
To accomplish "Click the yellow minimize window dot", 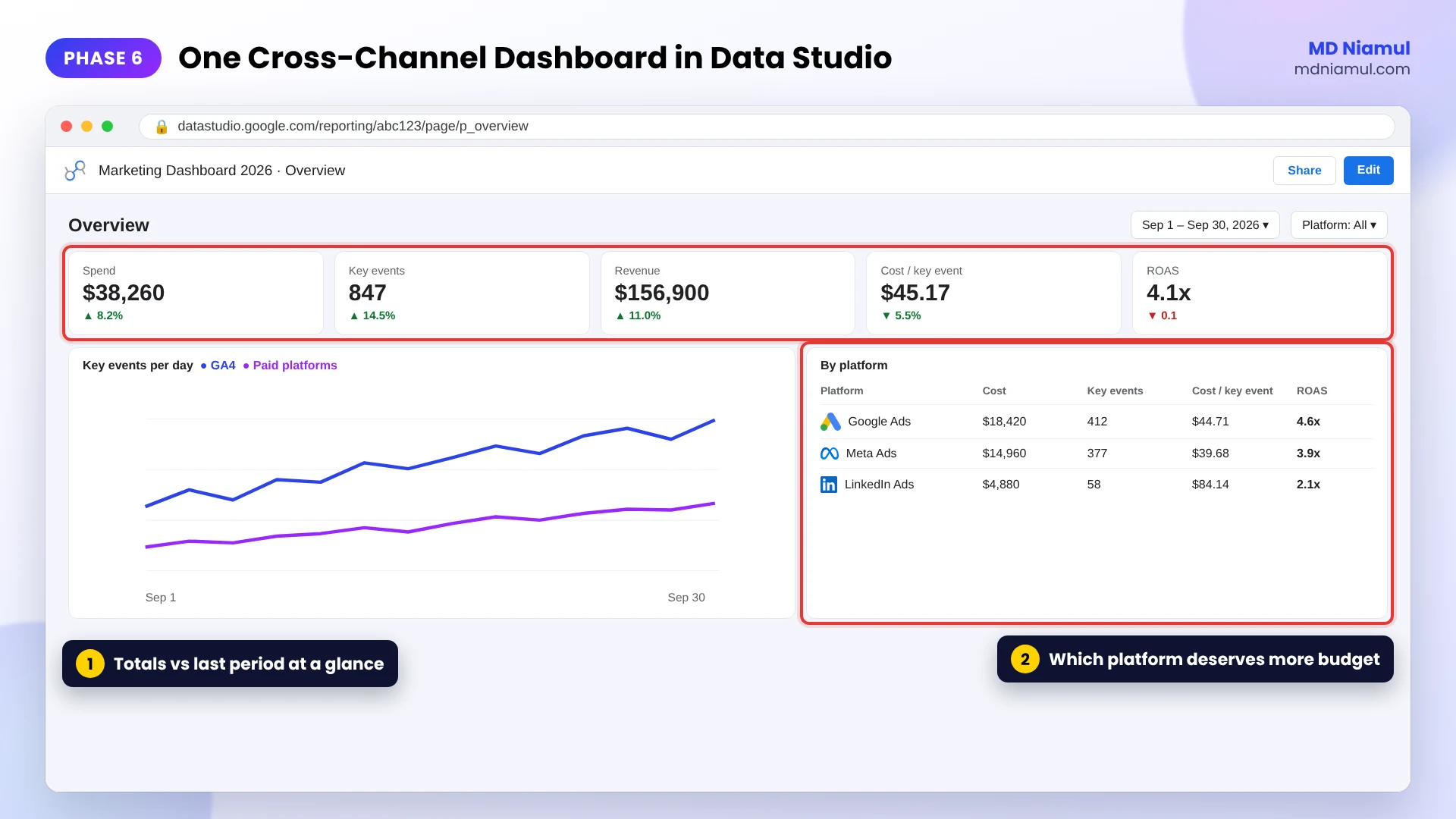I will (x=86, y=127).
